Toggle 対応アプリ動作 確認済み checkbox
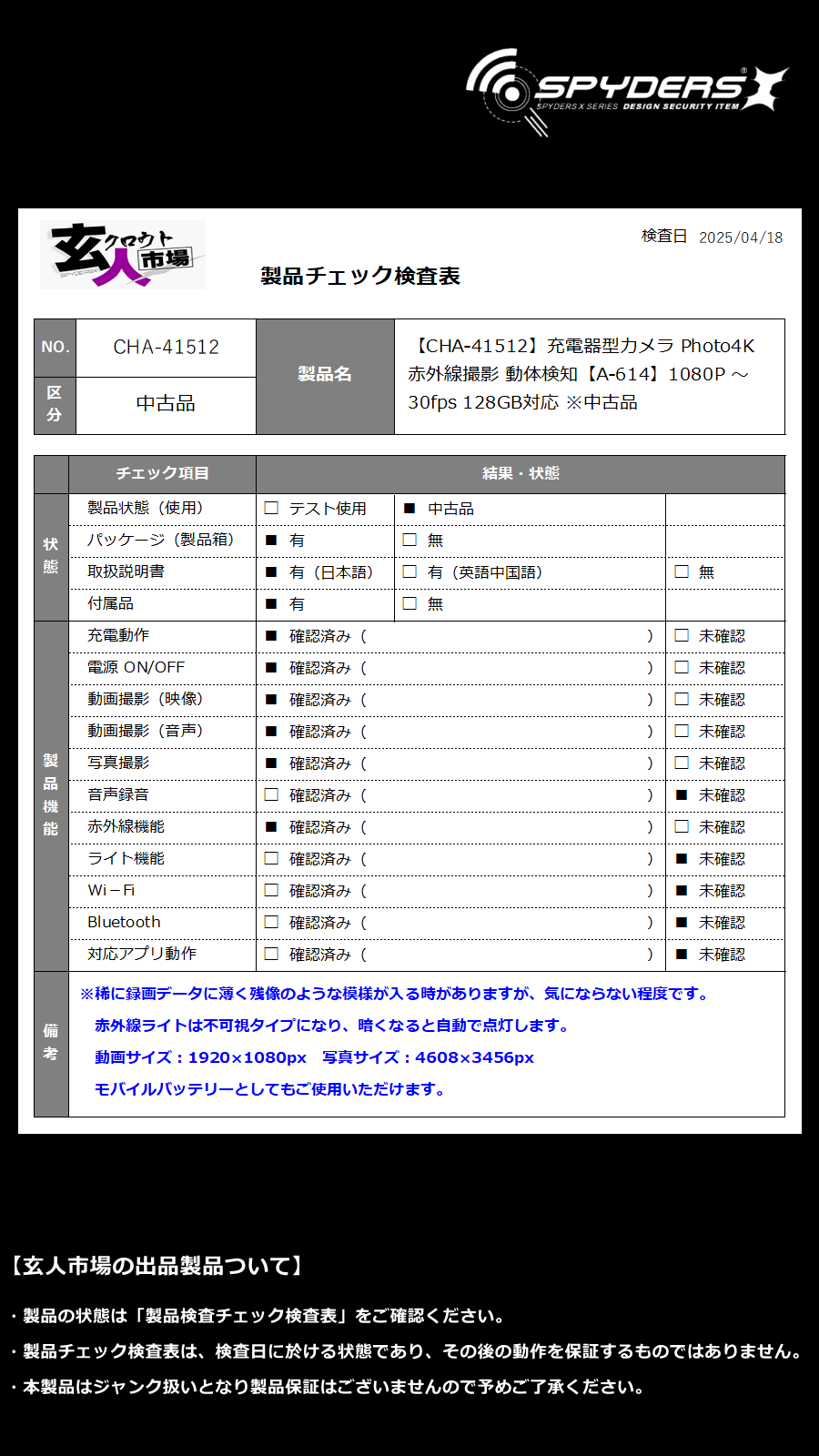The image size is (819, 1456). 271,954
